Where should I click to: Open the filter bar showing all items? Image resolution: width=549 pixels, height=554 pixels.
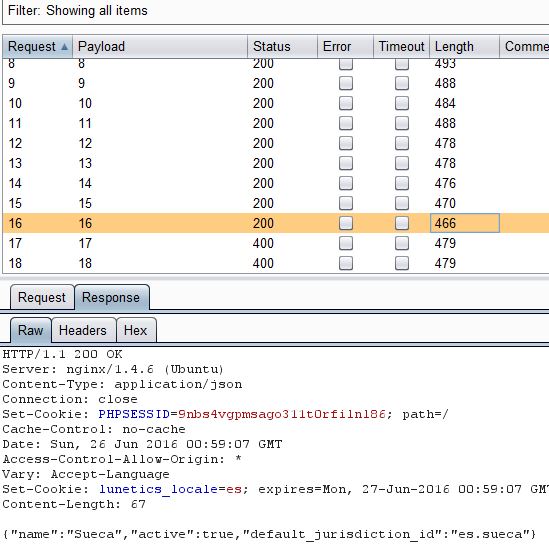tap(276, 11)
